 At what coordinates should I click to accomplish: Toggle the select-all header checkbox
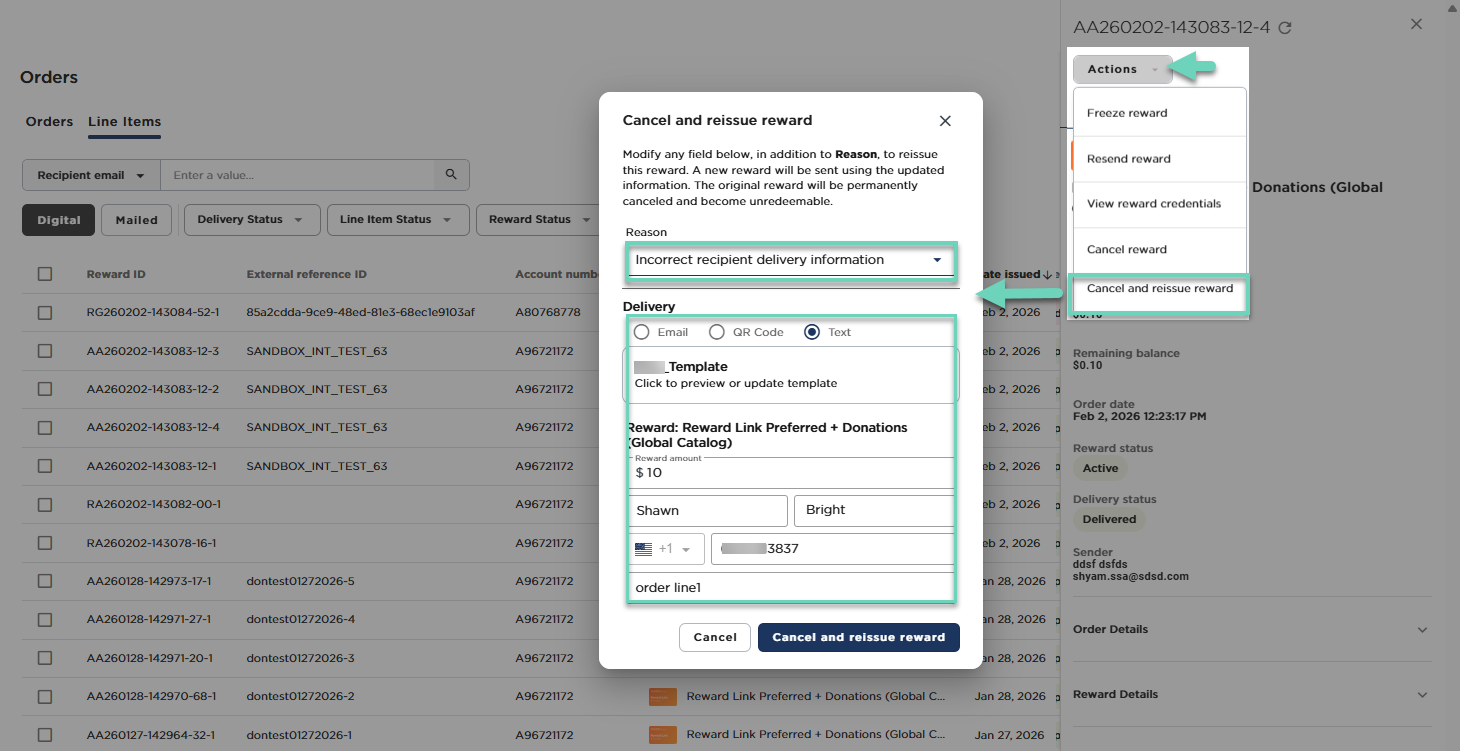tap(45, 274)
